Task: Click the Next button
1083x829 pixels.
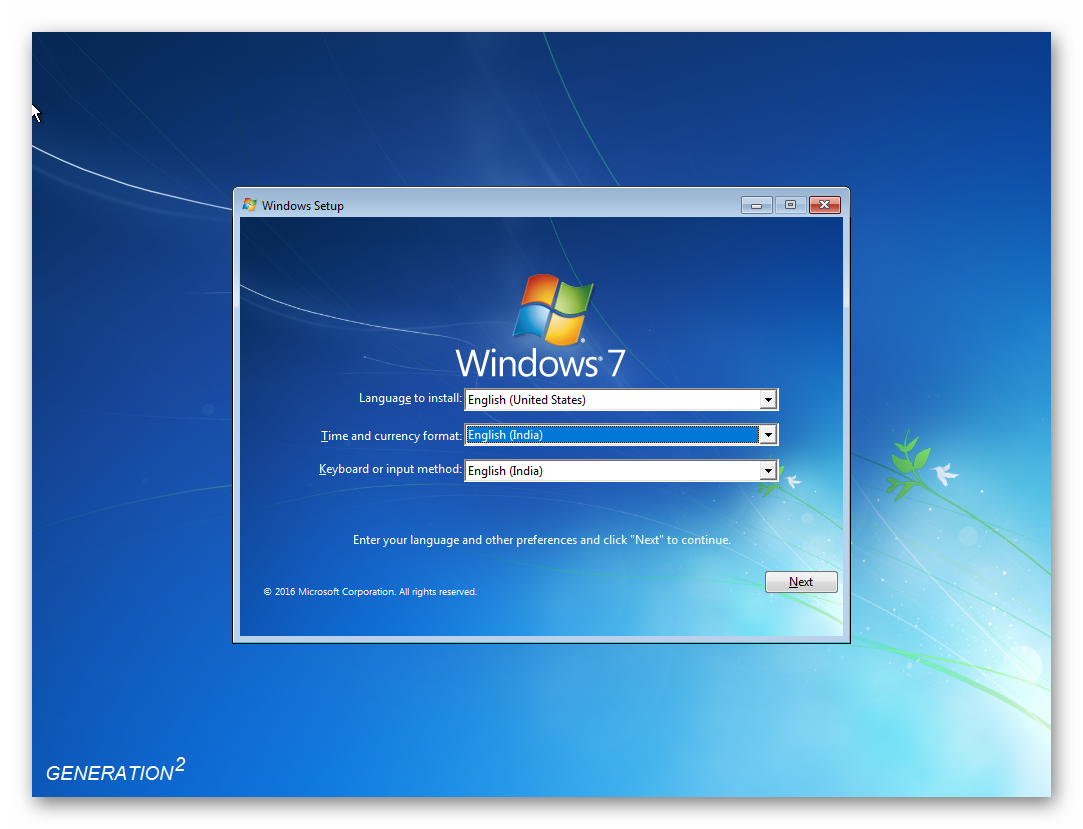Action: click(x=801, y=581)
